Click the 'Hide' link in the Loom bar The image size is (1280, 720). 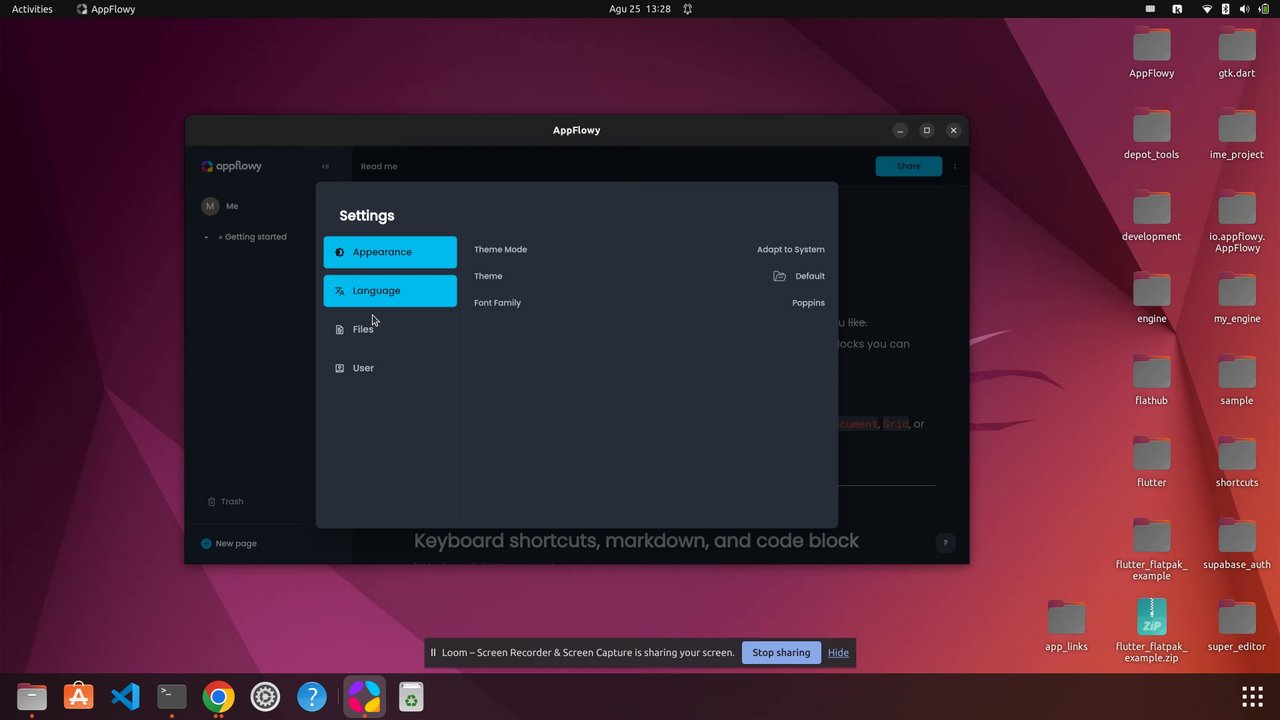tap(838, 653)
